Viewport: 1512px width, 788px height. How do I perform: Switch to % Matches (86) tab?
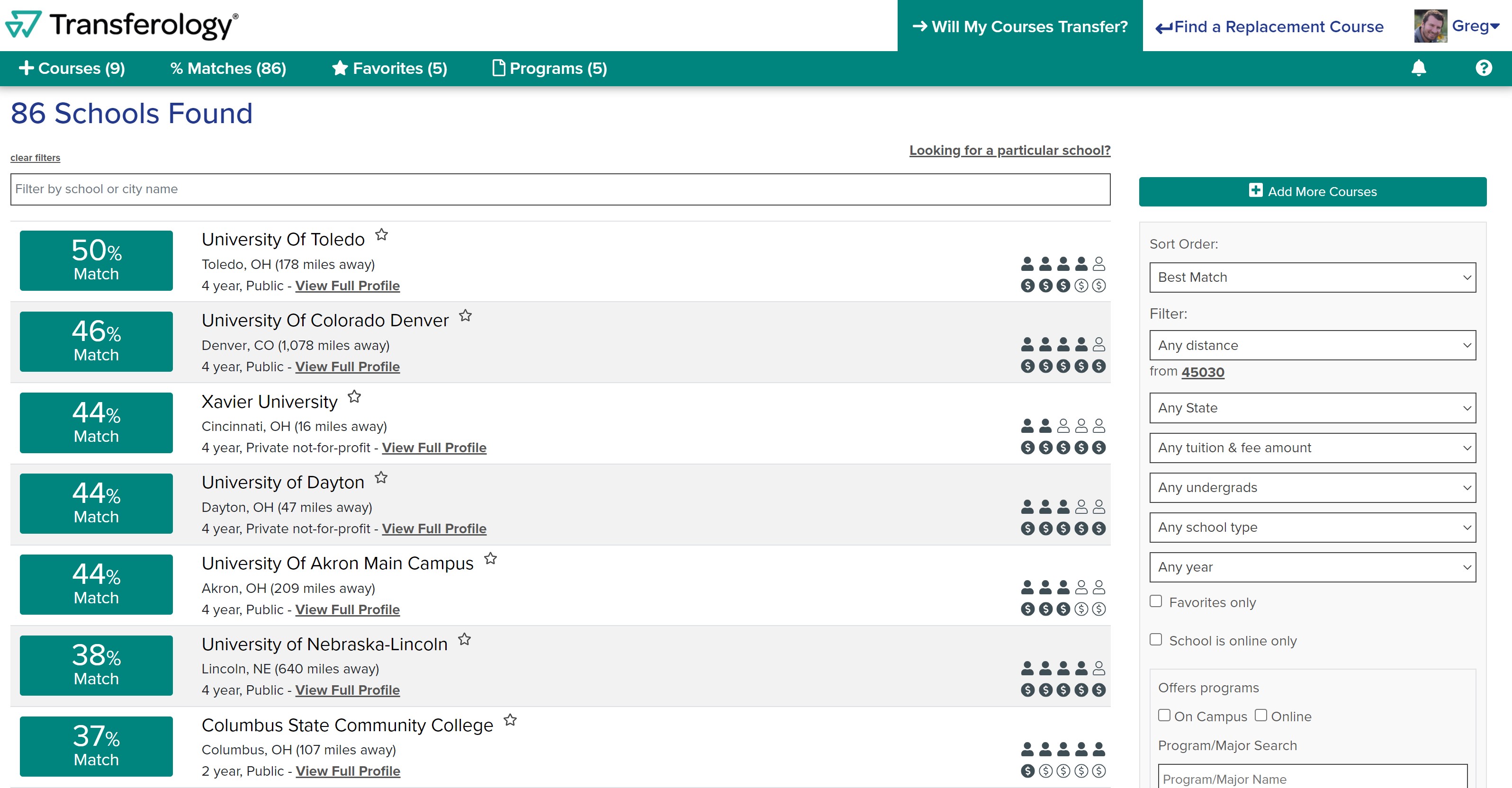point(228,68)
